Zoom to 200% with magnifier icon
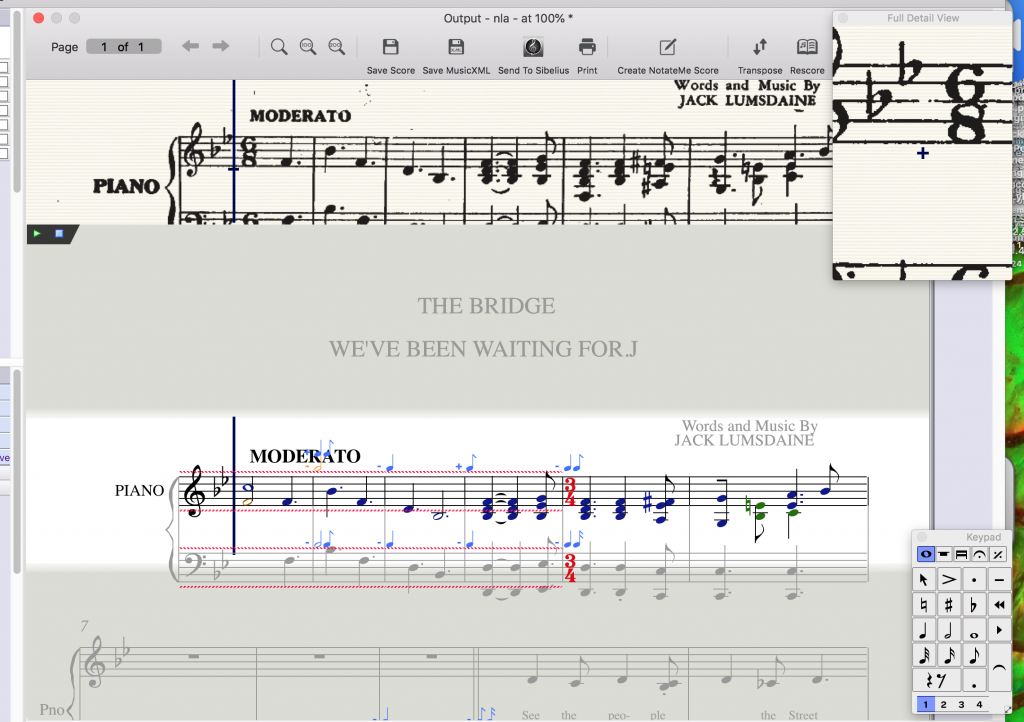The height and width of the screenshot is (722, 1024). [x=336, y=47]
